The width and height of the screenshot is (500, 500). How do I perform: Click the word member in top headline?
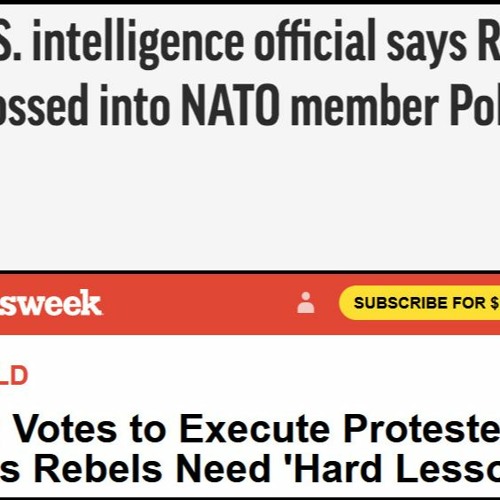364,105
